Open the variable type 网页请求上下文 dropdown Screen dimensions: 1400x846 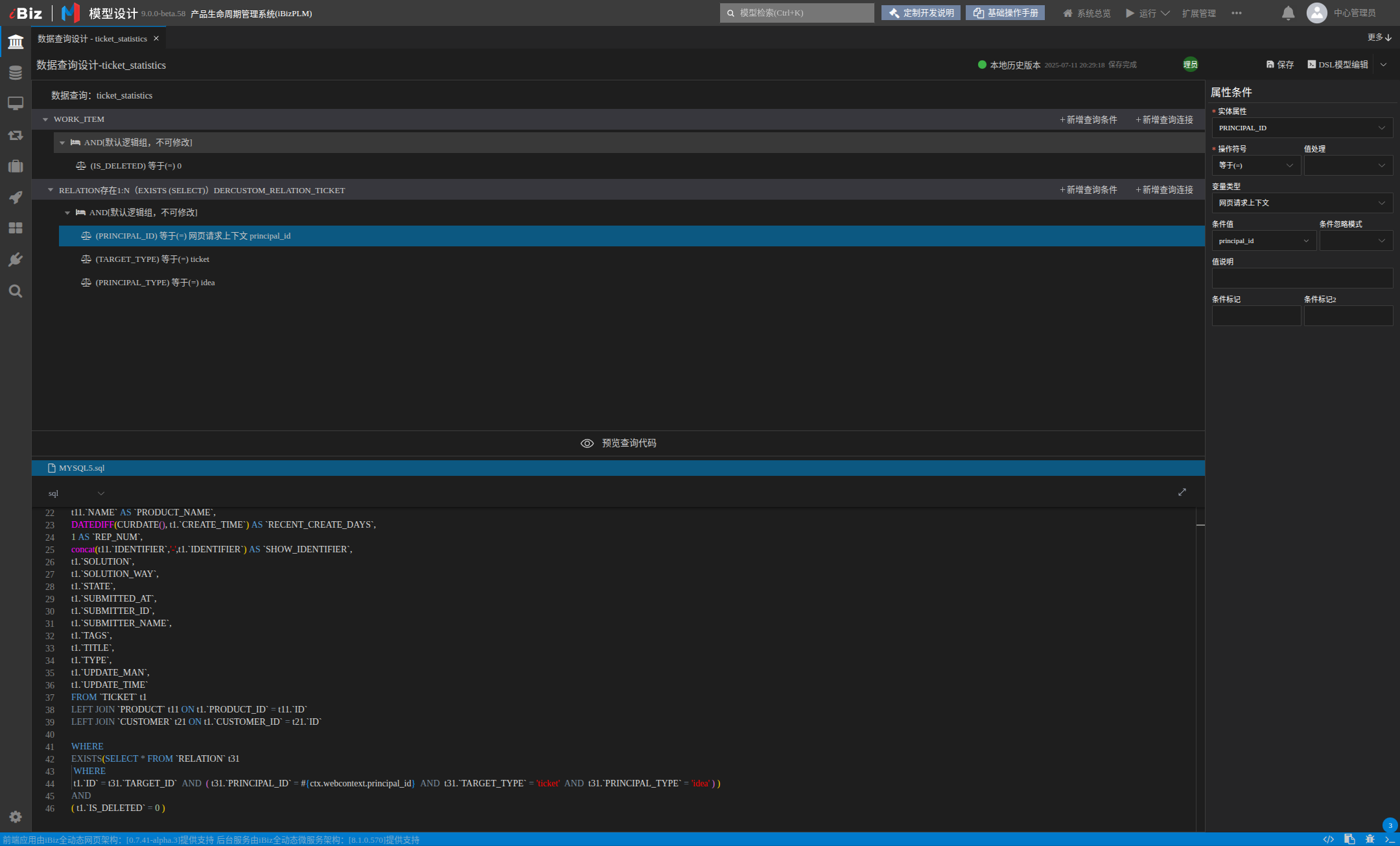[x=1302, y=203]
